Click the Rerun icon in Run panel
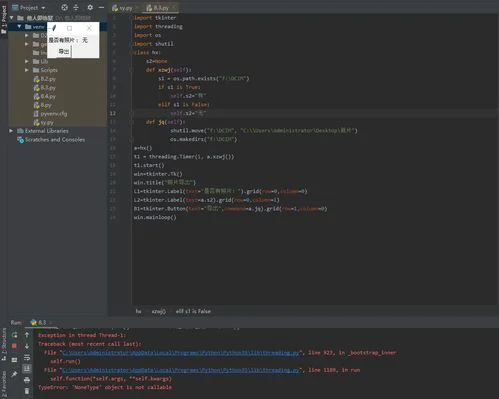Screen dimensions: 499x399 click(14, 335)
